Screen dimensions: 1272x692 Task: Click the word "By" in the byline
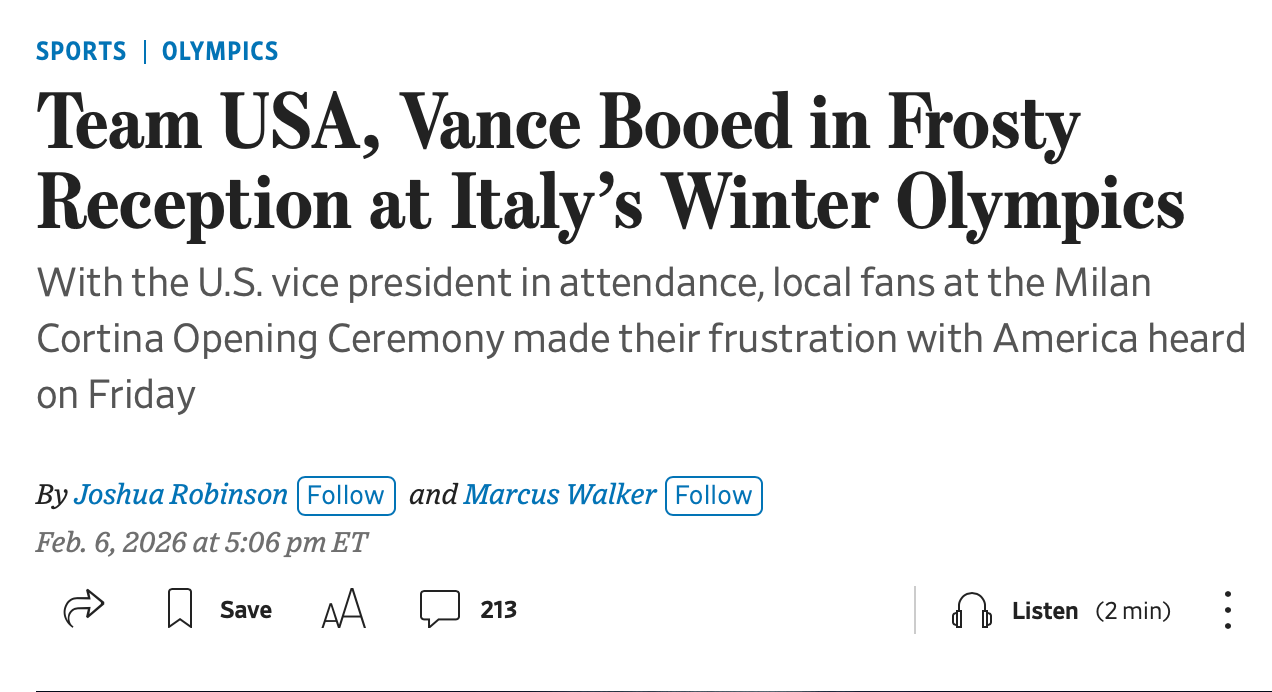pos(51,494)
